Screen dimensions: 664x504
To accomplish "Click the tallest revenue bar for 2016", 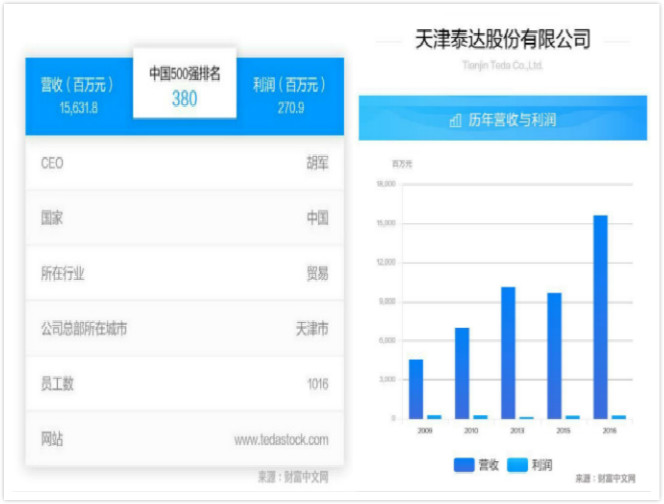I will [x=600, y=317].
